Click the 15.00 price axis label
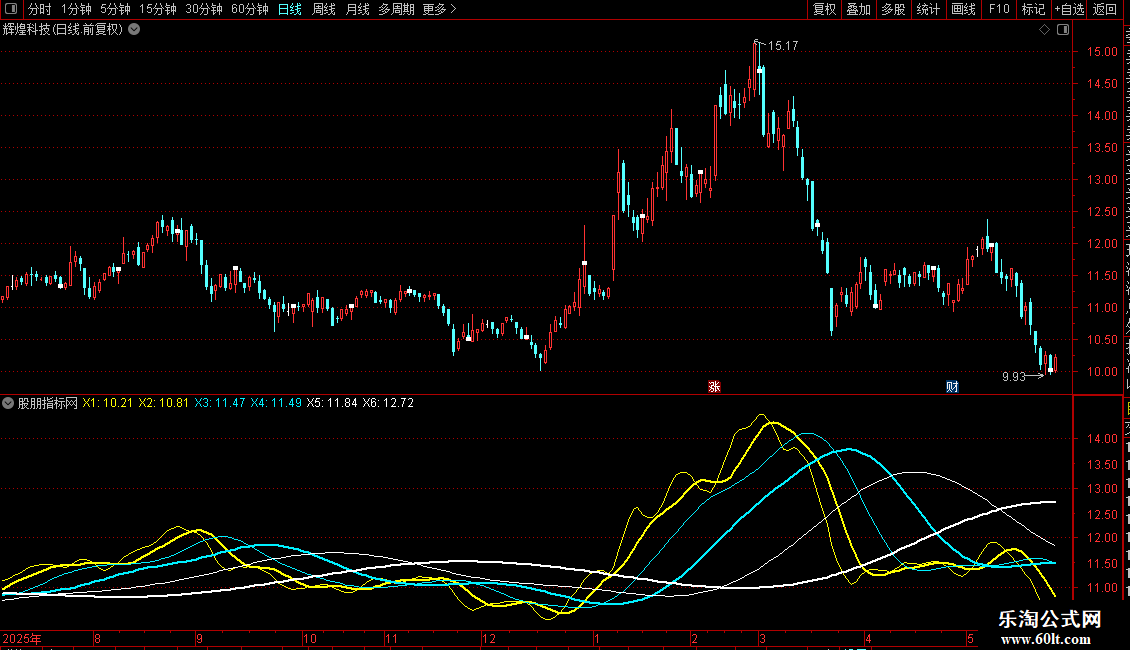The image size is (1130, 650). tap(1102, 52)
